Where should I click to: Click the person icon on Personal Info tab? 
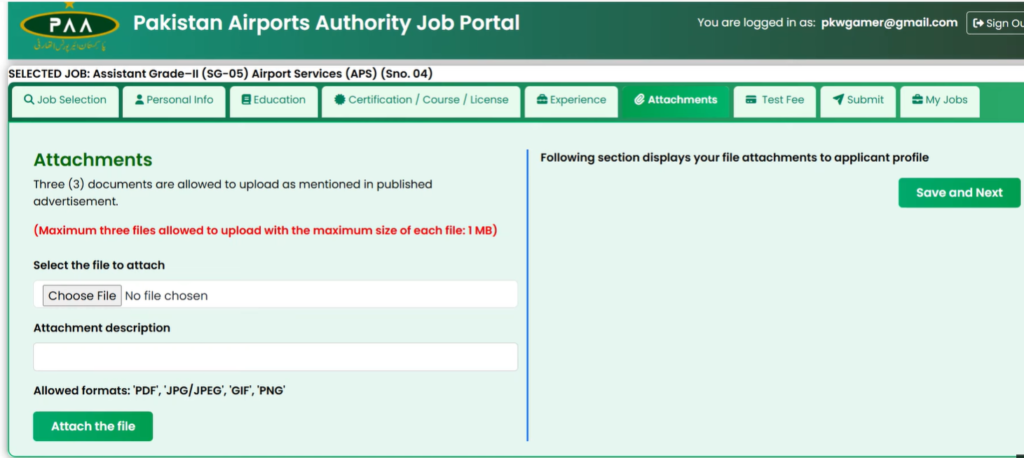click(139, 100)
